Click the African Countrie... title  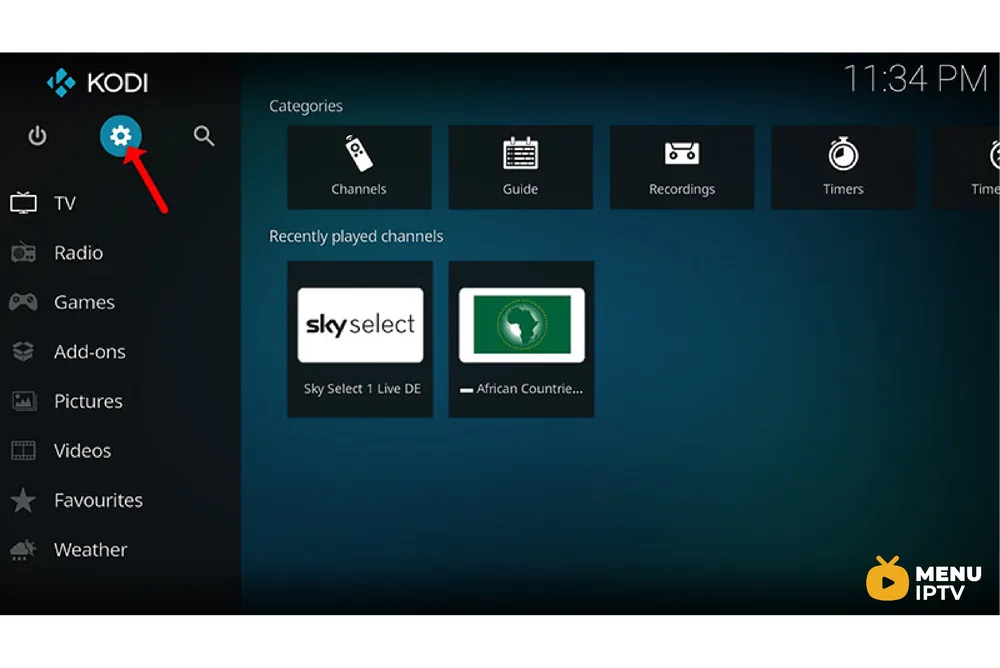coord(522,389)
